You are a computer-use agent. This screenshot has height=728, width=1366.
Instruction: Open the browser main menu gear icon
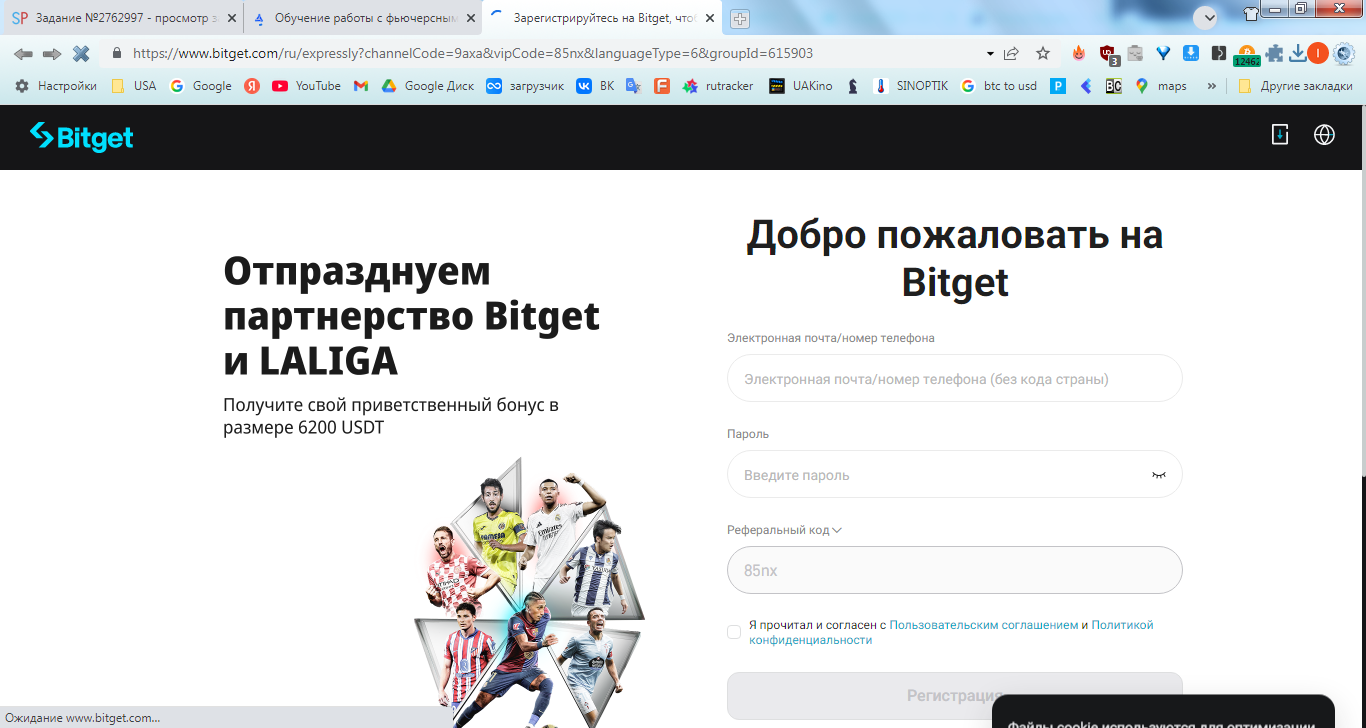(x=1343, y=53)
